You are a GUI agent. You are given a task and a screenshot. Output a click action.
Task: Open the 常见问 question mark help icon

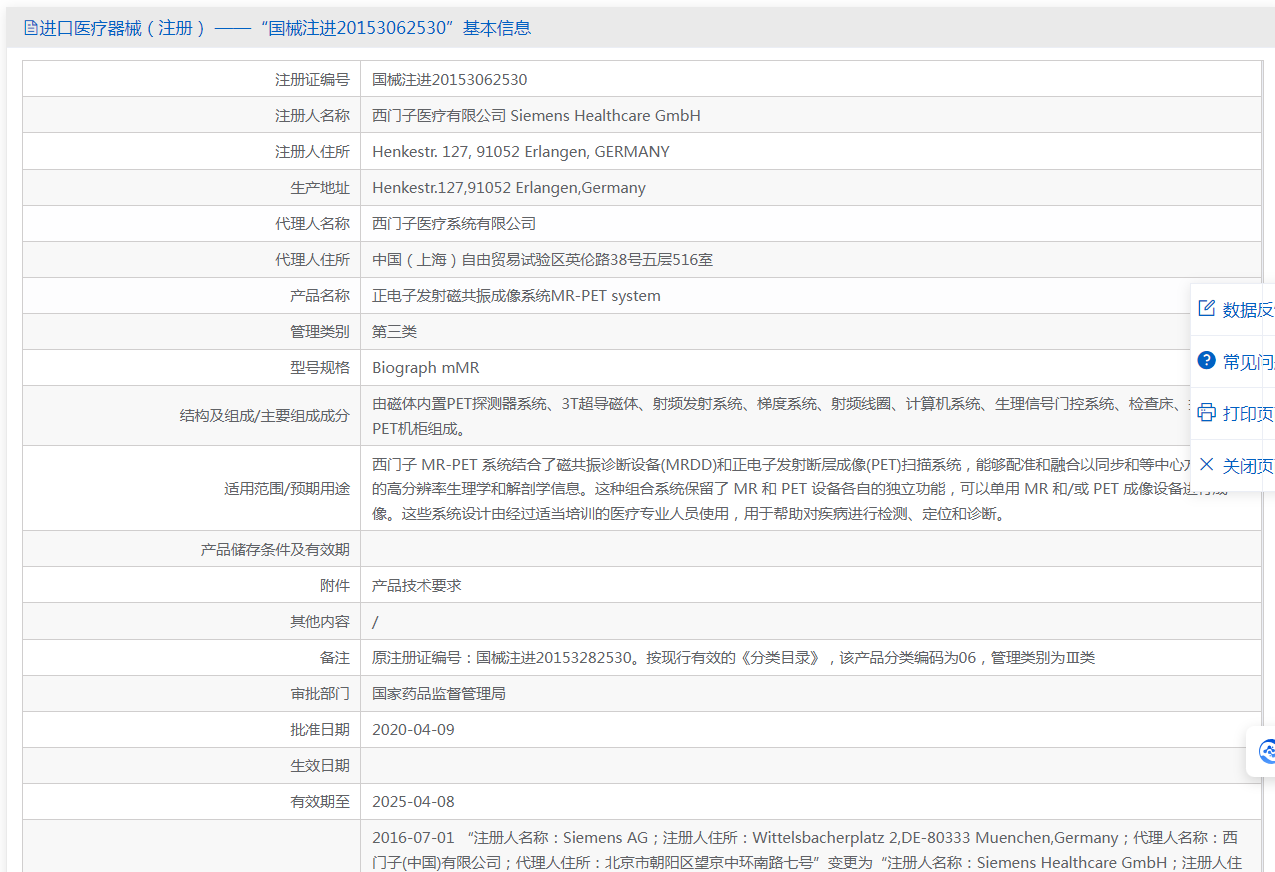point(1207,360)
